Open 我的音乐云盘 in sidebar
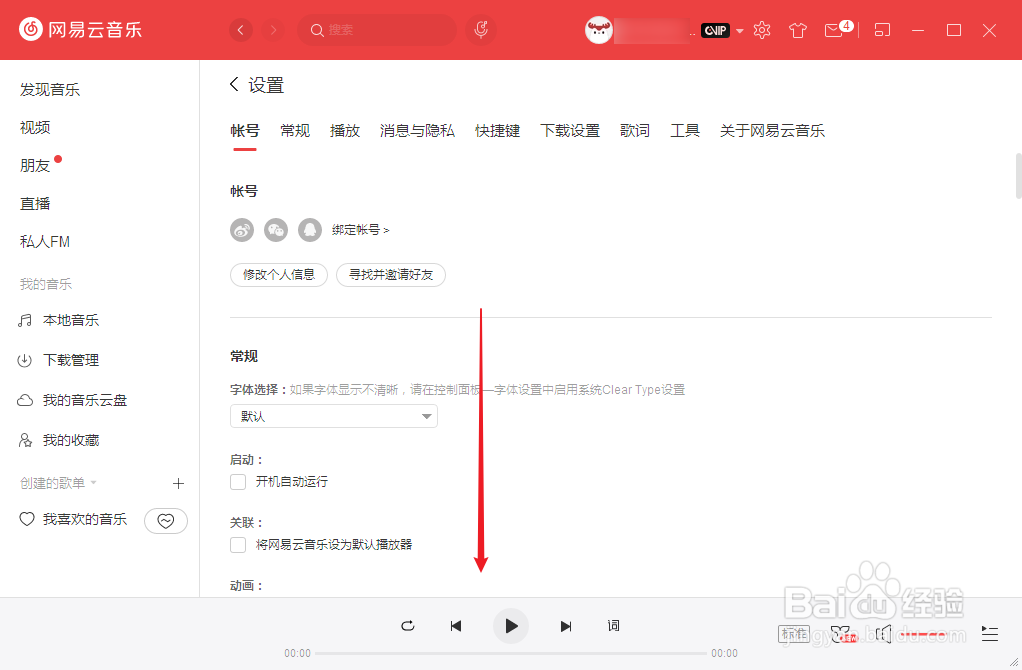Screen dimensions: 1022x670 click(x=85, y=400)
